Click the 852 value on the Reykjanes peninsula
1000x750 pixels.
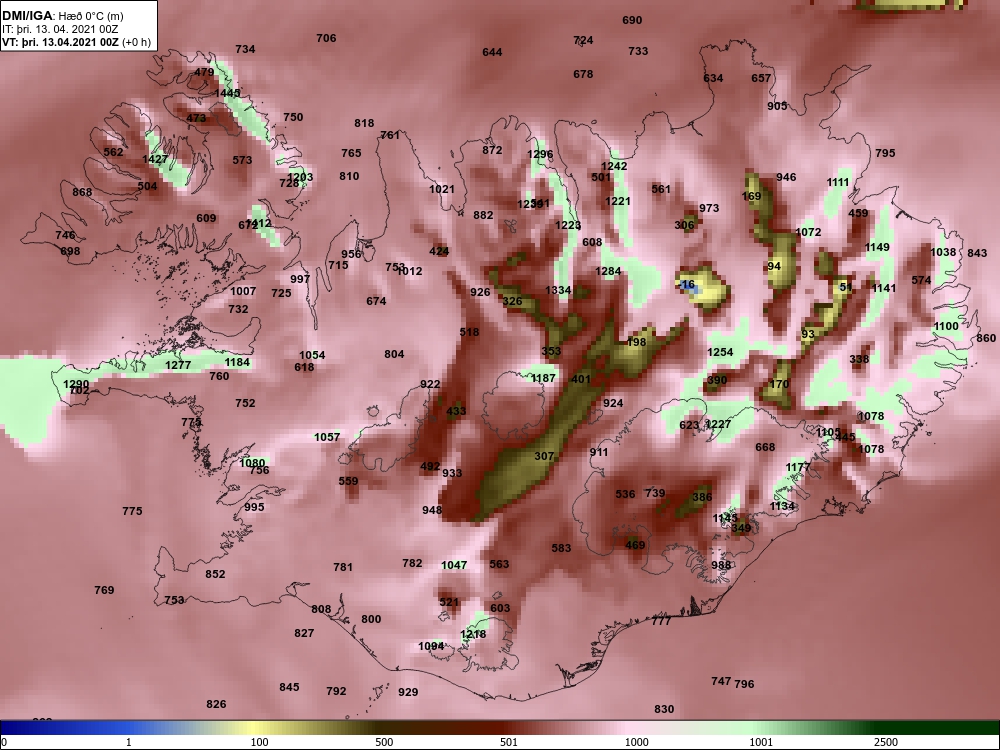pyautogui.click(x=215, y=574)
